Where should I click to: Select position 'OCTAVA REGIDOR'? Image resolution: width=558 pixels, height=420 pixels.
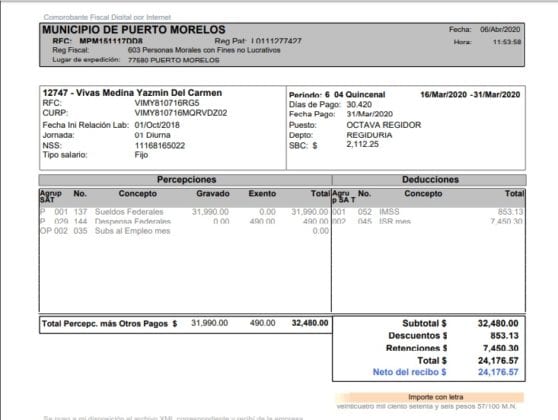pos(384,125)
